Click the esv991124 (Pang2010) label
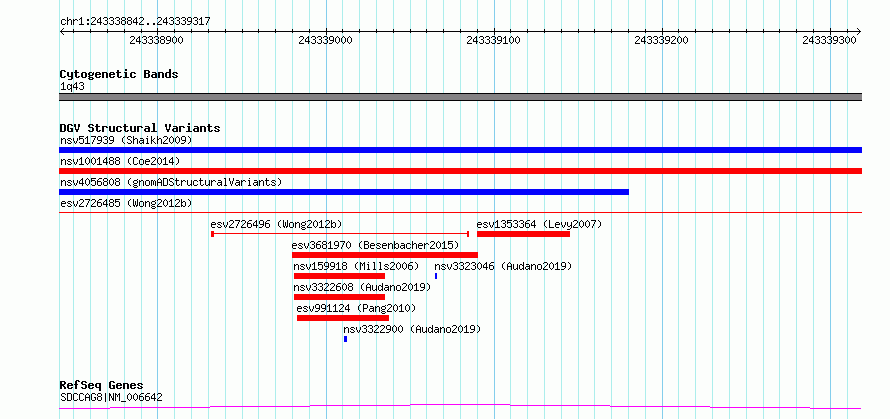 pos(356,308)
